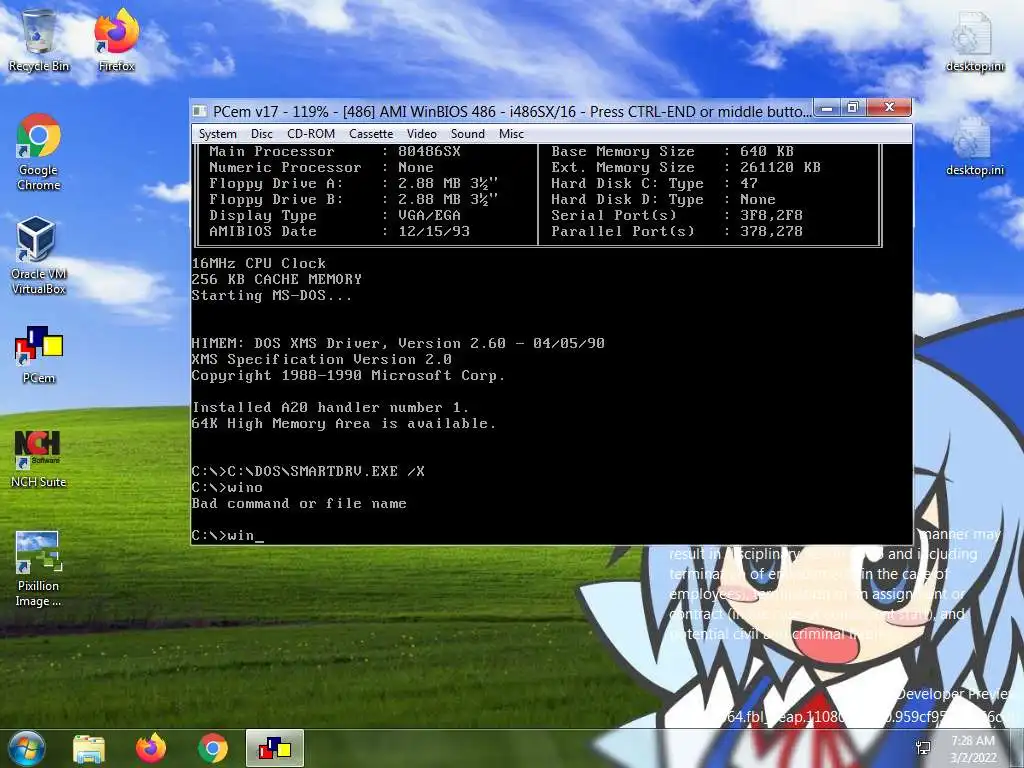Select the Oracle VM VirtualBox desktop icon
Screen dimensions: 1024x768
pos(39,256)
